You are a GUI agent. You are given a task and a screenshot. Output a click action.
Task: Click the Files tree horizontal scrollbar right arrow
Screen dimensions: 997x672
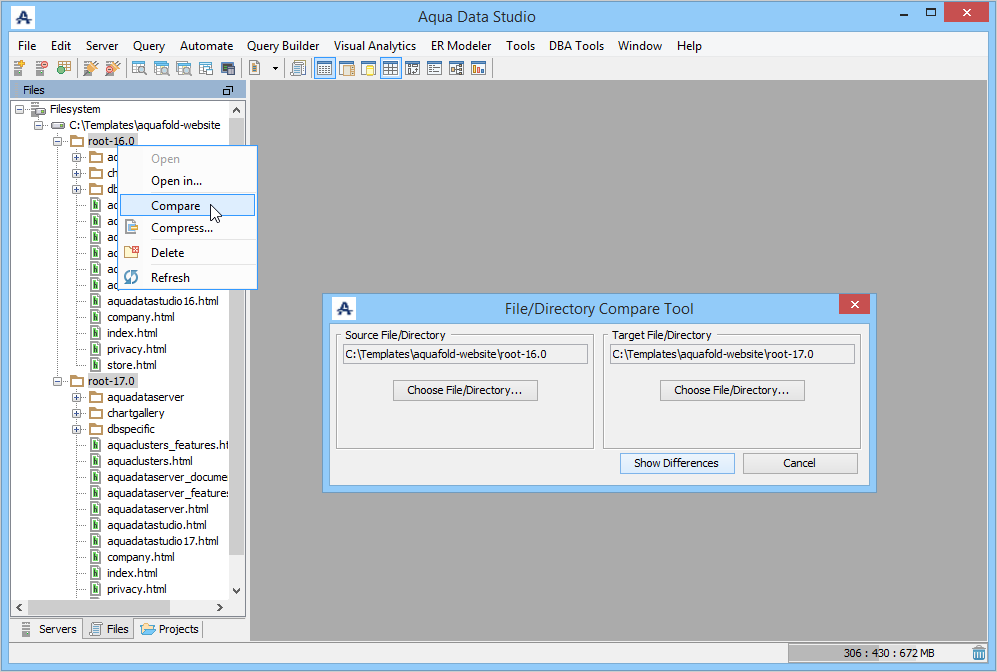click(220, 607)
